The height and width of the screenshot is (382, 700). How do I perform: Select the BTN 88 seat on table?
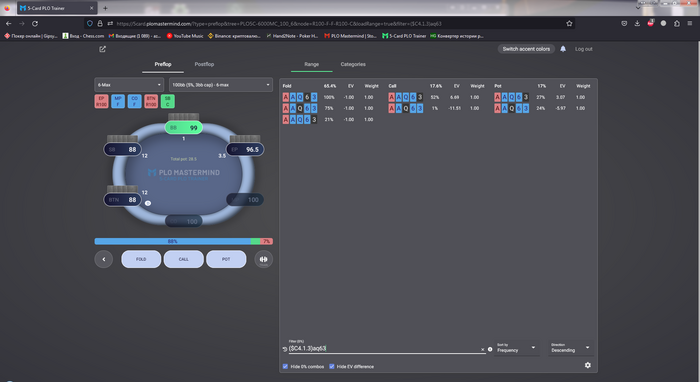pyautogui.click(x=122, y=199)
